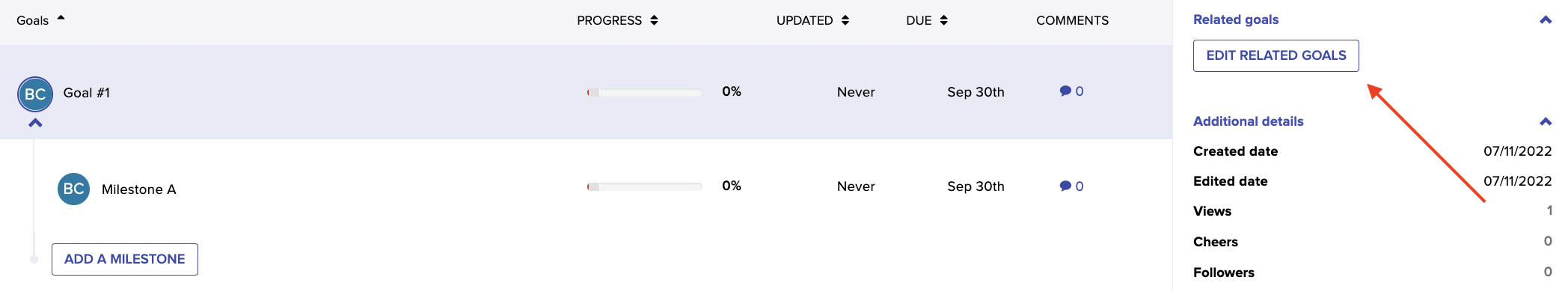Click the ADD A MILESTONE button
Viewport: 1568px width, 292px height.
point(125,259)
